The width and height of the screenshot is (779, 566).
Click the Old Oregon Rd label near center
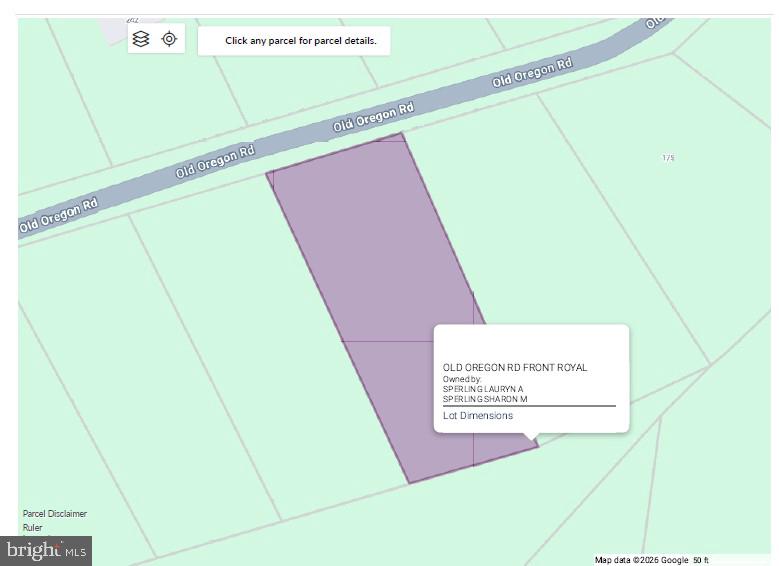click(x=373, y=117)
